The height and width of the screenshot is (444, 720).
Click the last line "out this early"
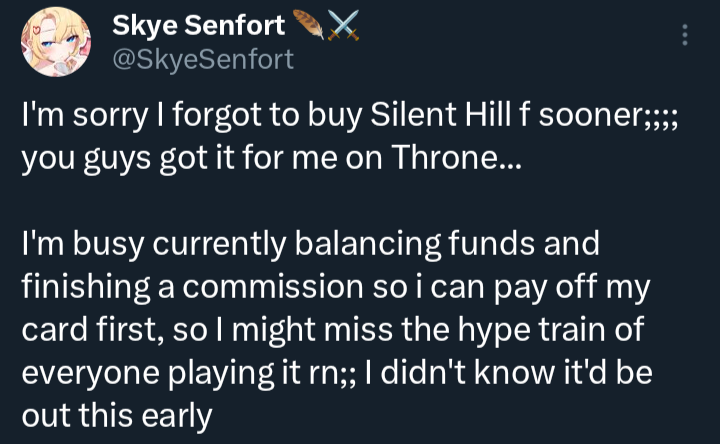point(118,414)
